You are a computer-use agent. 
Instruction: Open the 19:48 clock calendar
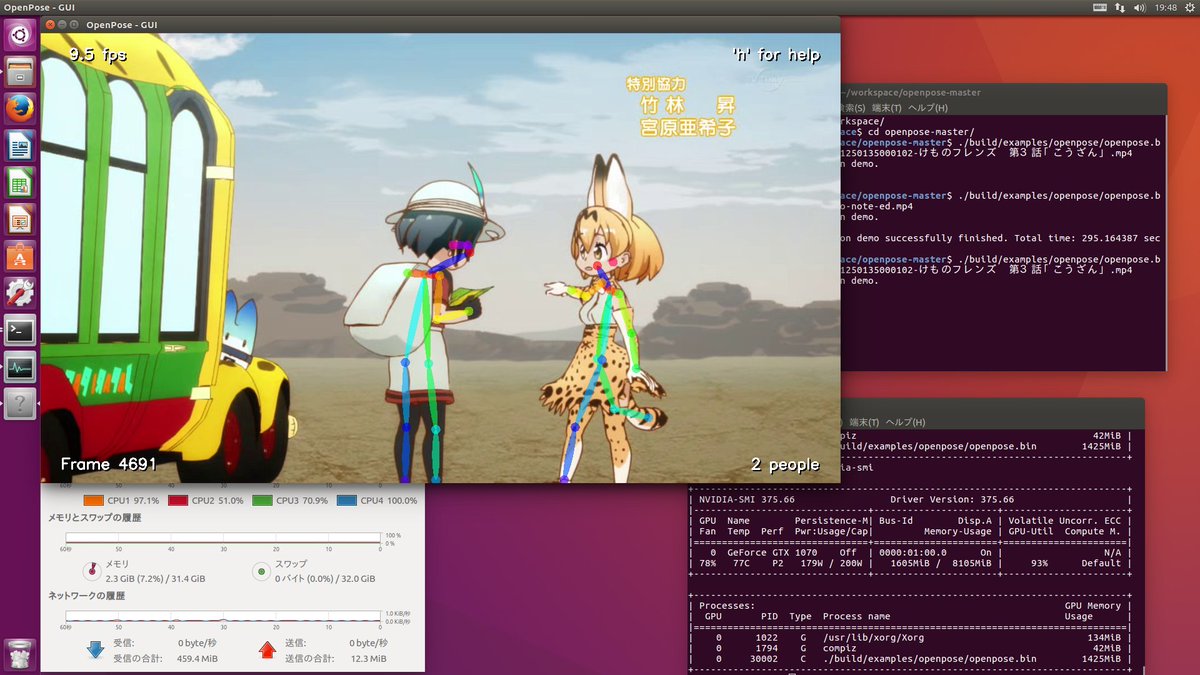[1165, 7]
